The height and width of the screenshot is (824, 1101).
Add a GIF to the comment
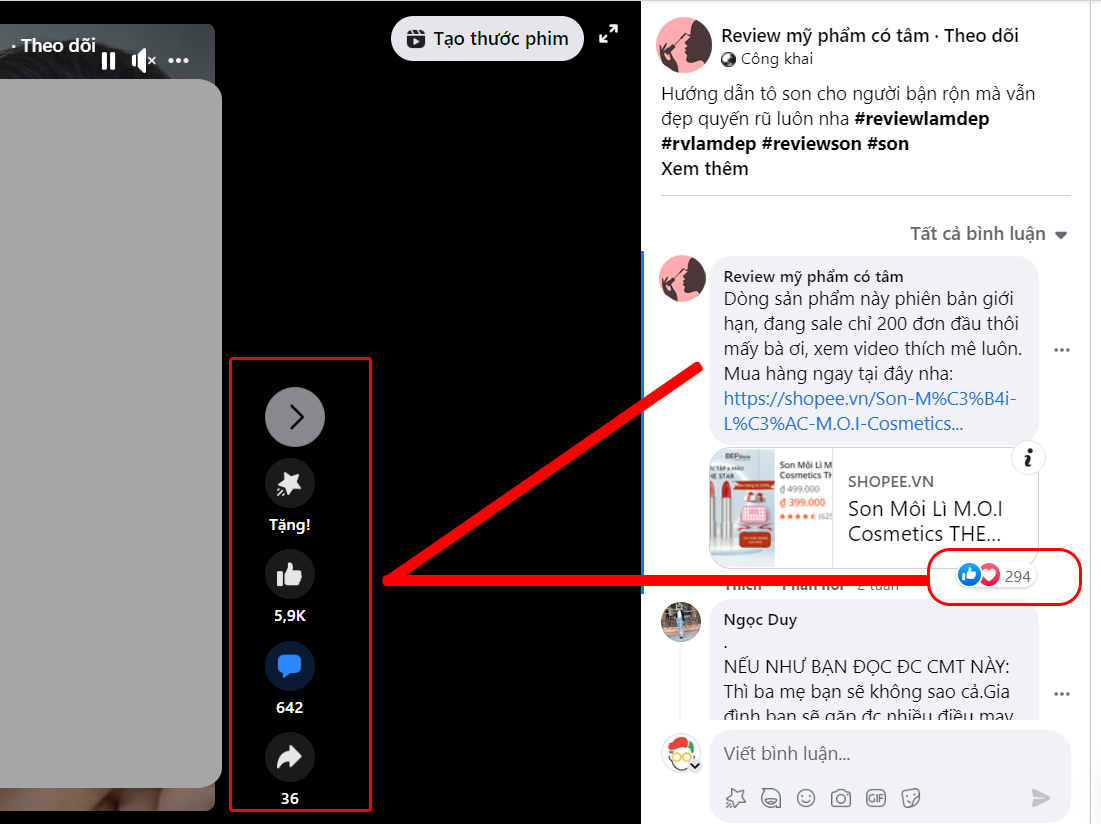point(876,798)
